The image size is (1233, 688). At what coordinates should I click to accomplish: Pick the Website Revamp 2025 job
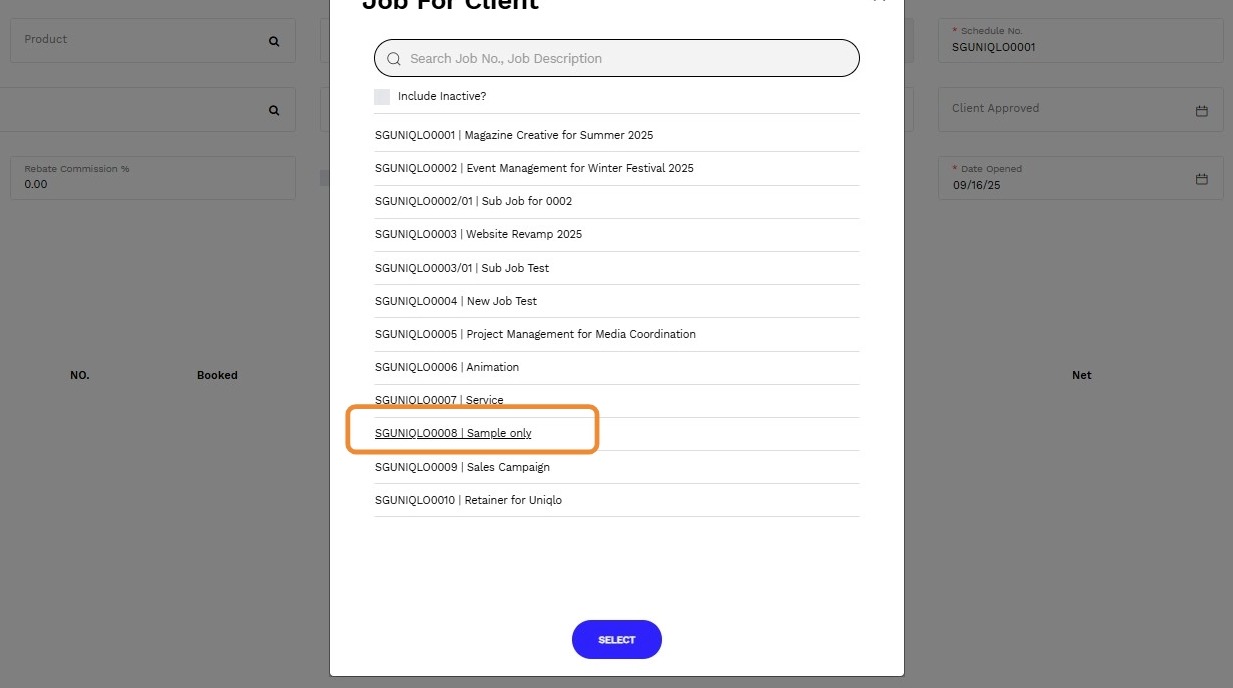(x=478, y=234)
